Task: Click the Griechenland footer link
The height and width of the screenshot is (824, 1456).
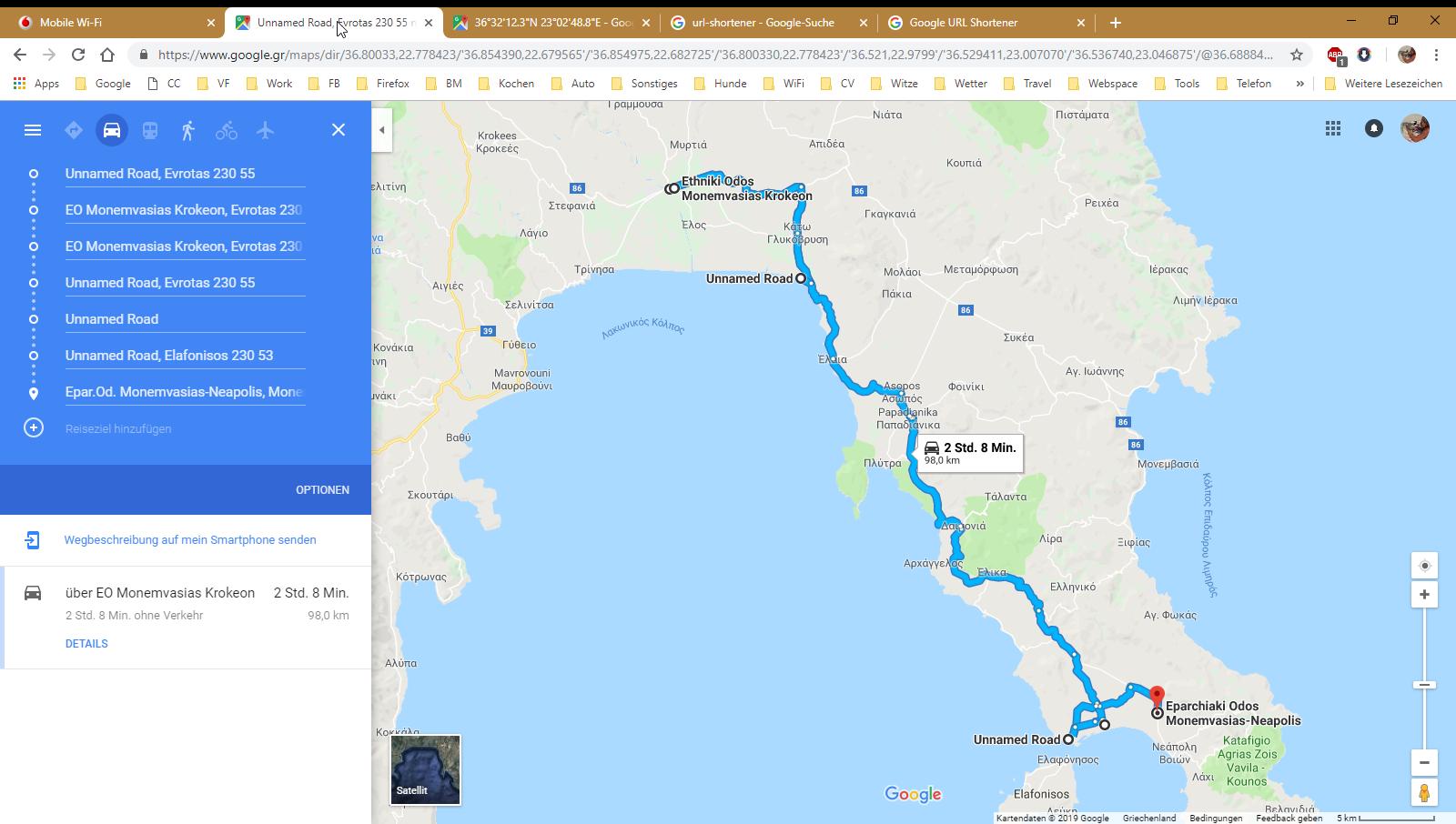Action: pyautogui.click(x=1149, y=818)
